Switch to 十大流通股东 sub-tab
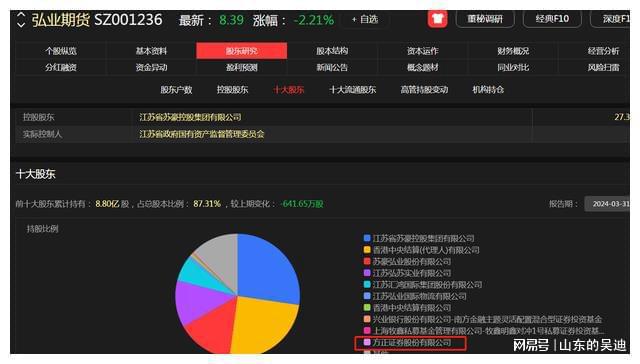Viewport: 640px width, 364px height. coord(353,90)
